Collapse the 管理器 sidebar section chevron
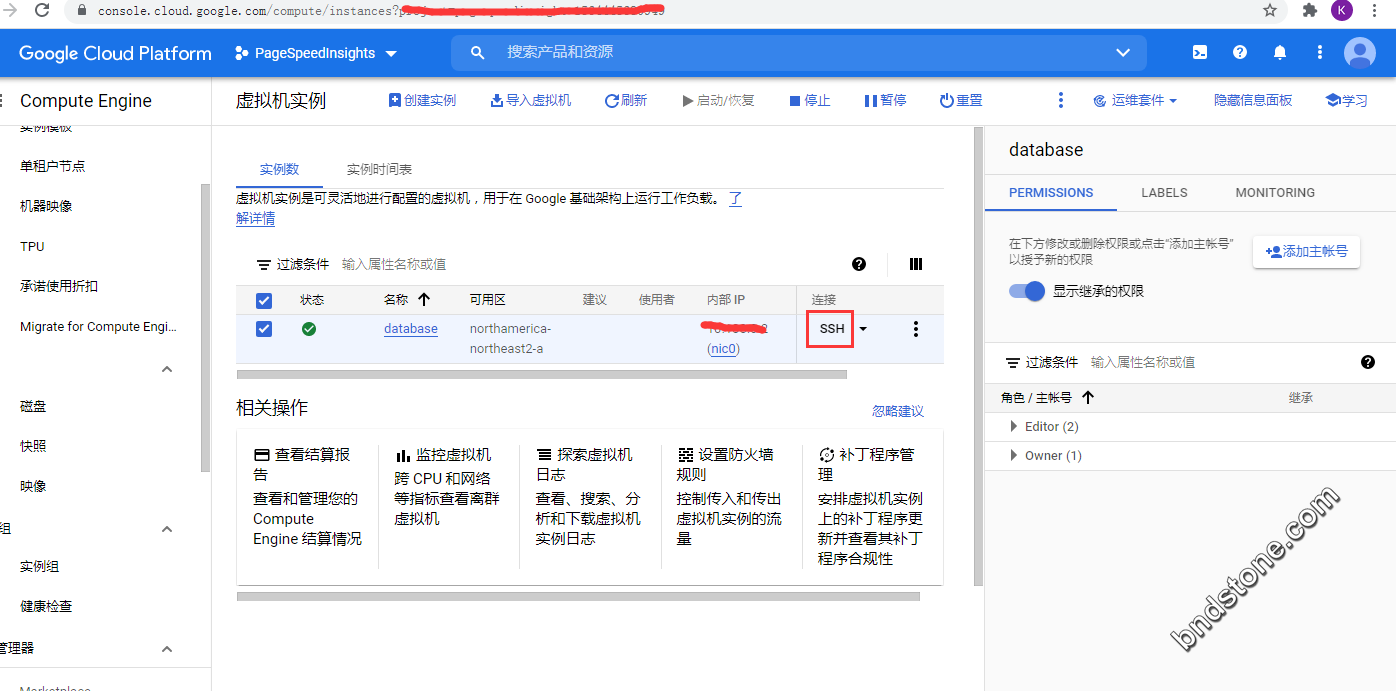Screen dimensions: 1396x691 (167, 649)
